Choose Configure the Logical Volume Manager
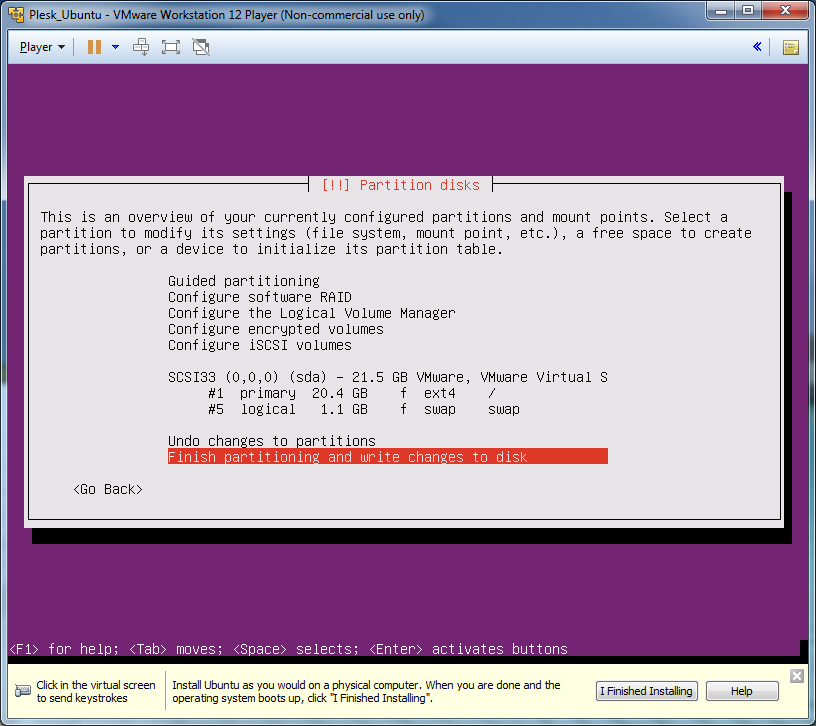Image resolution: width=816 pixels, height=726 pixels. click(311, 313)
